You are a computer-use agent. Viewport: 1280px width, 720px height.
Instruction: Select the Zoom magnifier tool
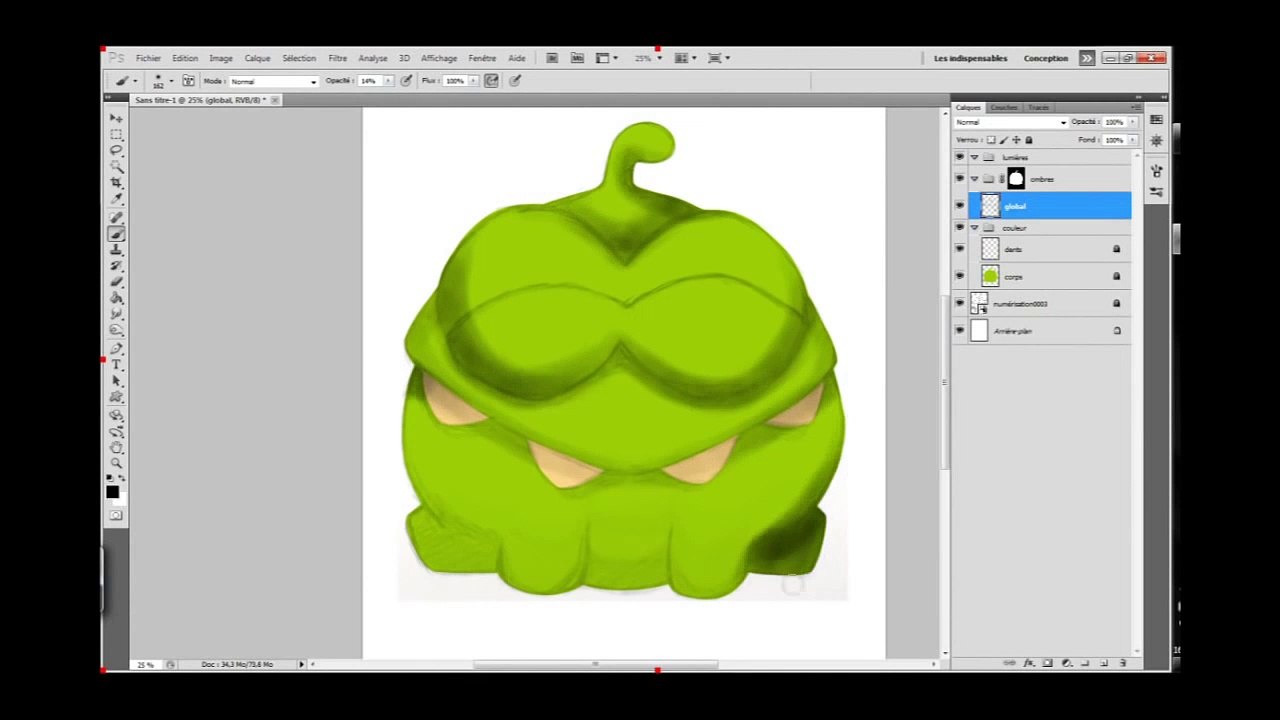pyautogui.click(x=116, y=463)
